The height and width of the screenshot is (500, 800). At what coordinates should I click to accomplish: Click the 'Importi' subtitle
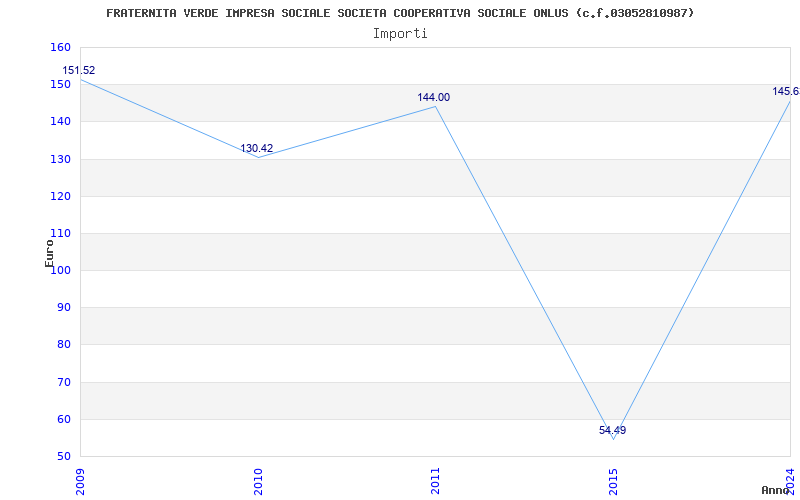[x=400, y=34]
